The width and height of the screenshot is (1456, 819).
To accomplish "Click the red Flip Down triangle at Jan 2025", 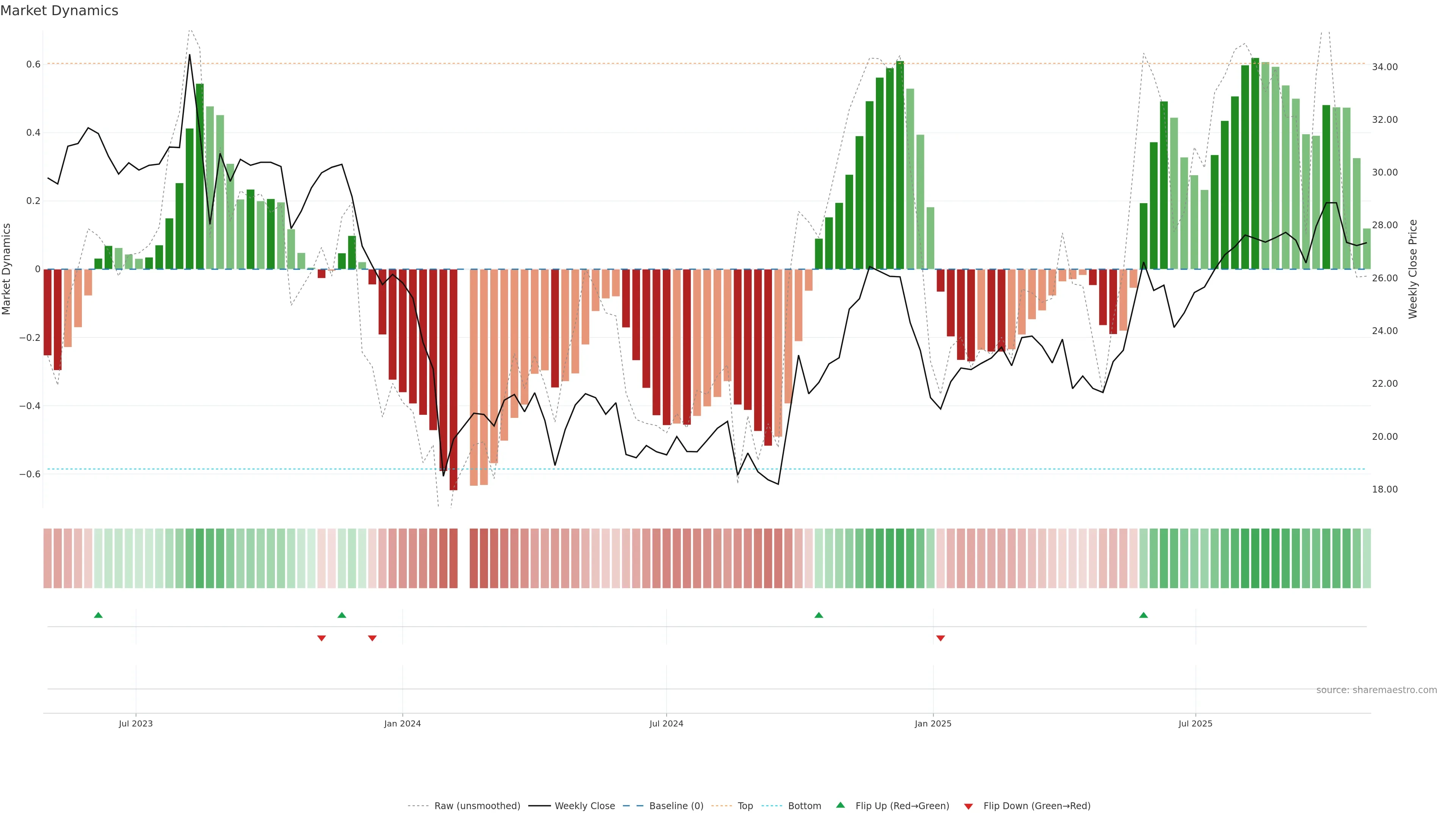I will click(x=940, y=638).
